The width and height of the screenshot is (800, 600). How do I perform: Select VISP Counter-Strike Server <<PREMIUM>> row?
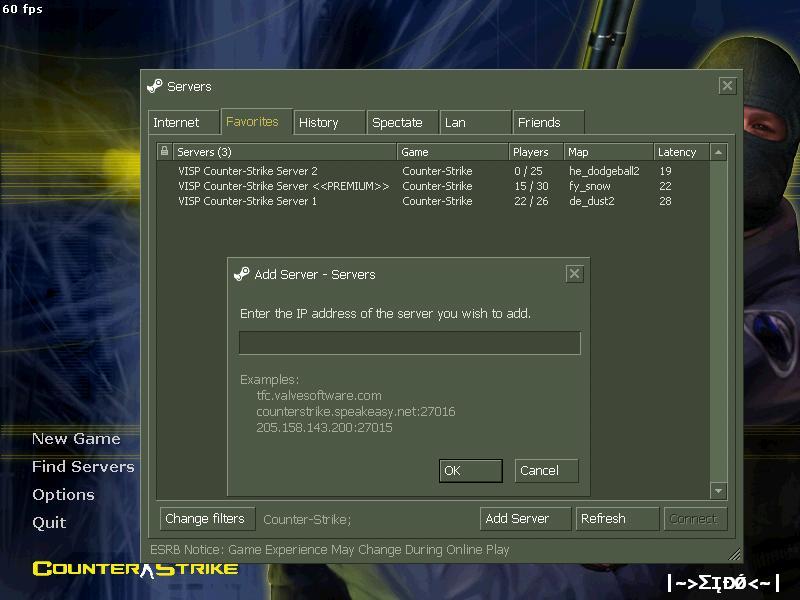coord(433,186)
